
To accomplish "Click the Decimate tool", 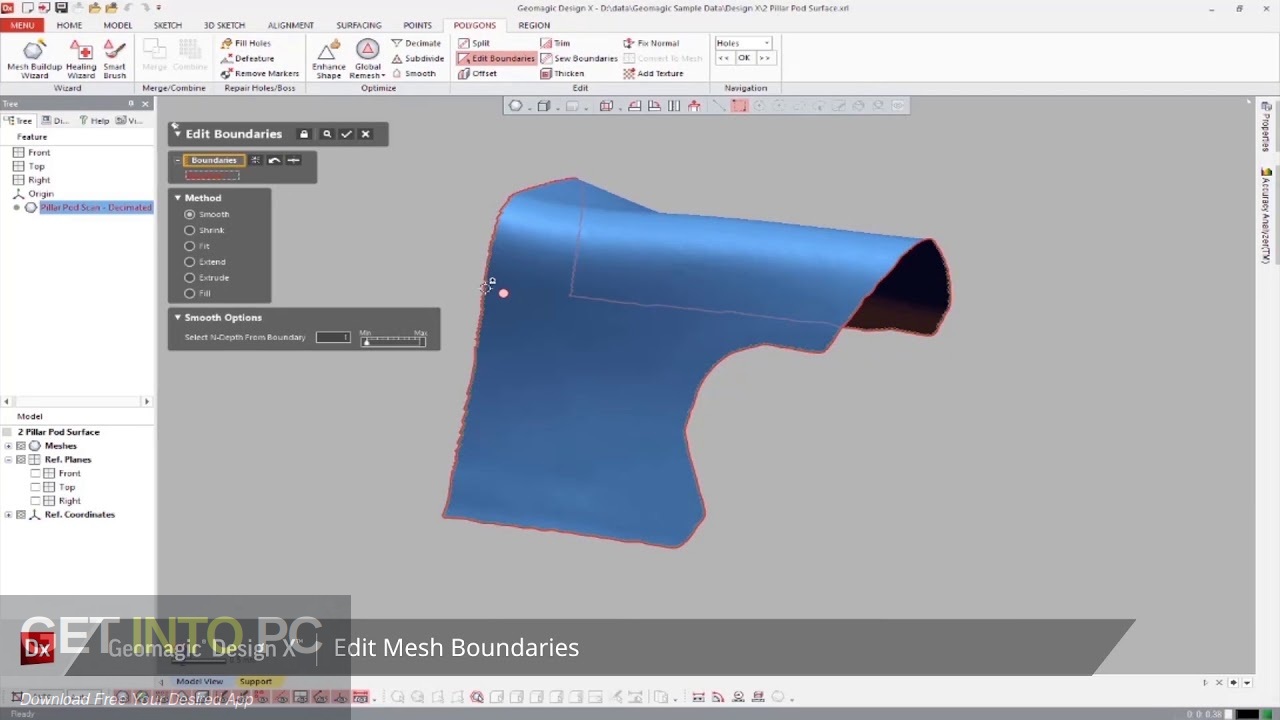I will pyautogui.click(x=416, y=43).
